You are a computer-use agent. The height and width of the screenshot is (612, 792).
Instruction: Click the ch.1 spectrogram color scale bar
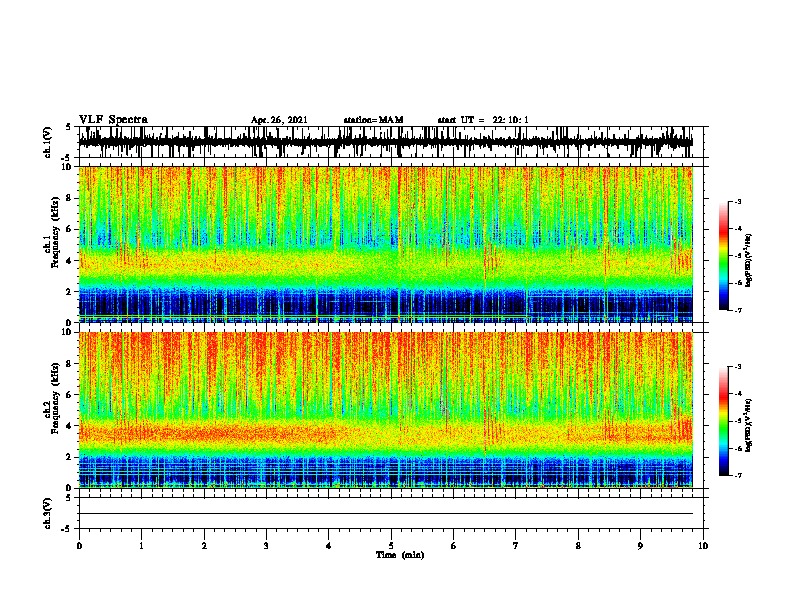(724, 256)
